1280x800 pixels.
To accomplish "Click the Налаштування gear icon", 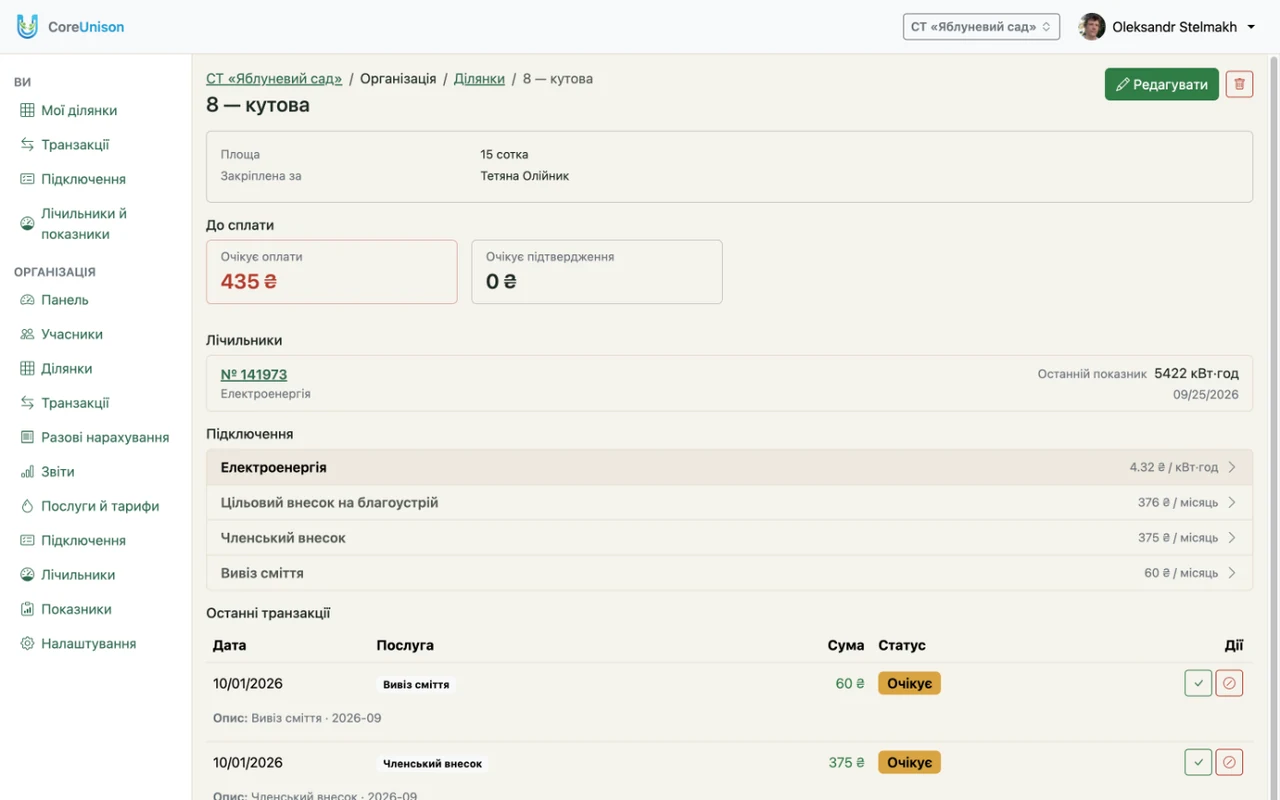I will coord(27,643).
